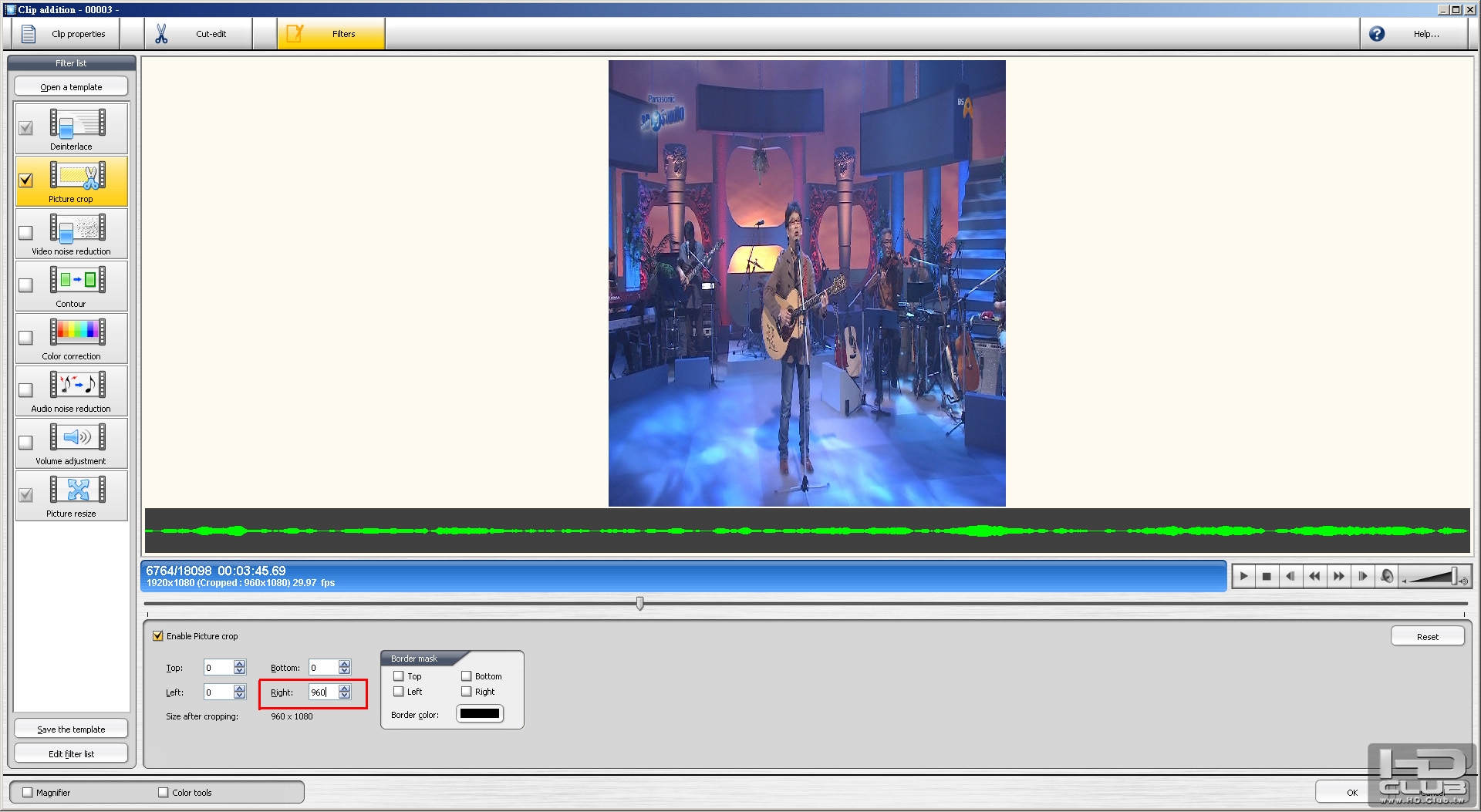Select the Video noise reduction filter
Screen dimensions: 1481x812
[x=71, y=234]
